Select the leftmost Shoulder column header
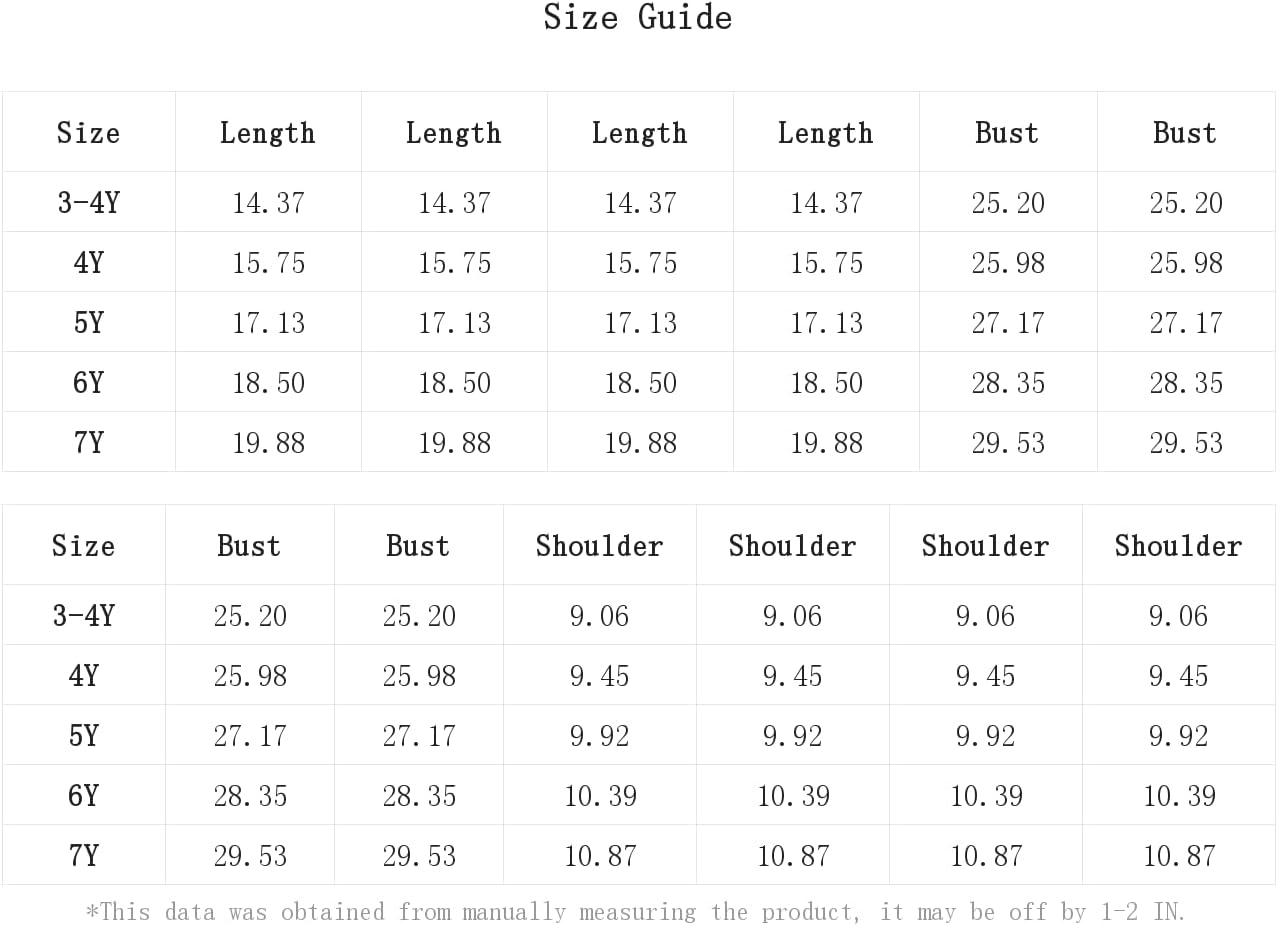Viewport: 1278px width, 925px height. click(x=599, y=546)
